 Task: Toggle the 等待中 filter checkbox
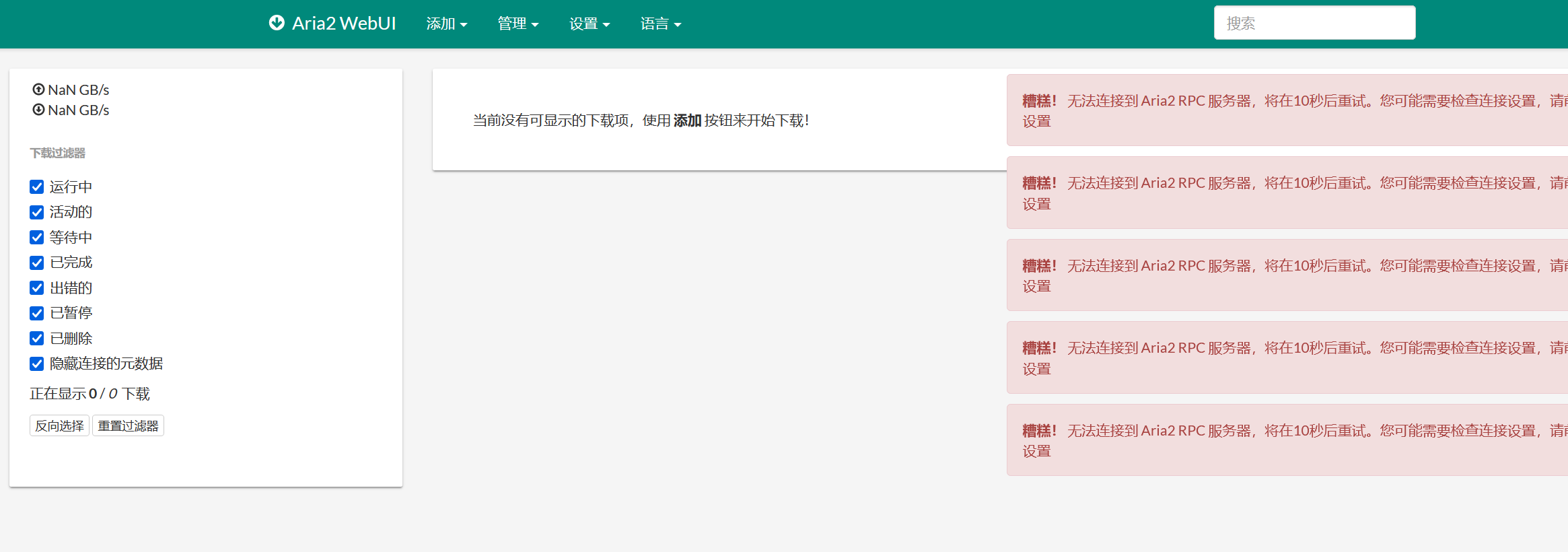[x=37, y=238]
